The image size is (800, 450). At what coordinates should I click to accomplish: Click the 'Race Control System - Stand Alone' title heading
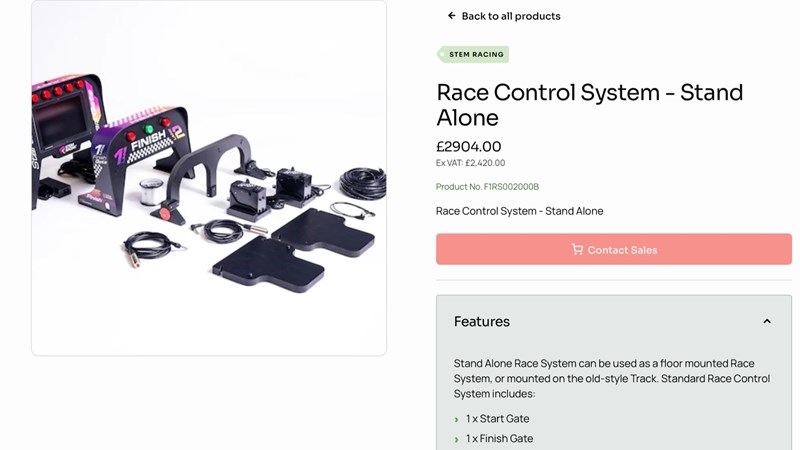pos(589,104)
